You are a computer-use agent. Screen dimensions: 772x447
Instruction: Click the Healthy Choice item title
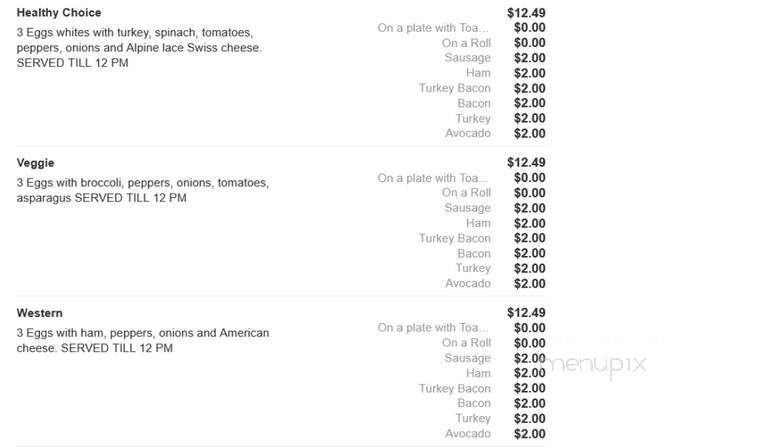pyautogui.click(x=59, y=13)
